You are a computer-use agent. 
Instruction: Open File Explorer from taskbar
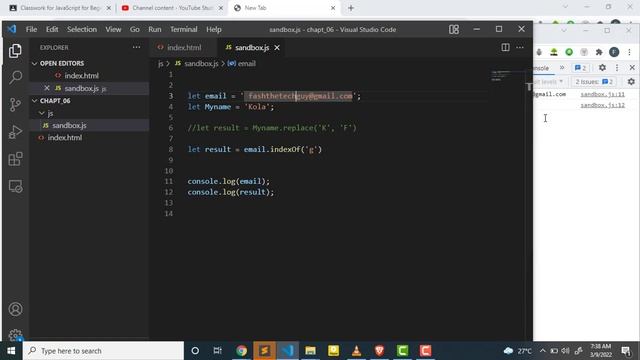(x=311, y=351)
